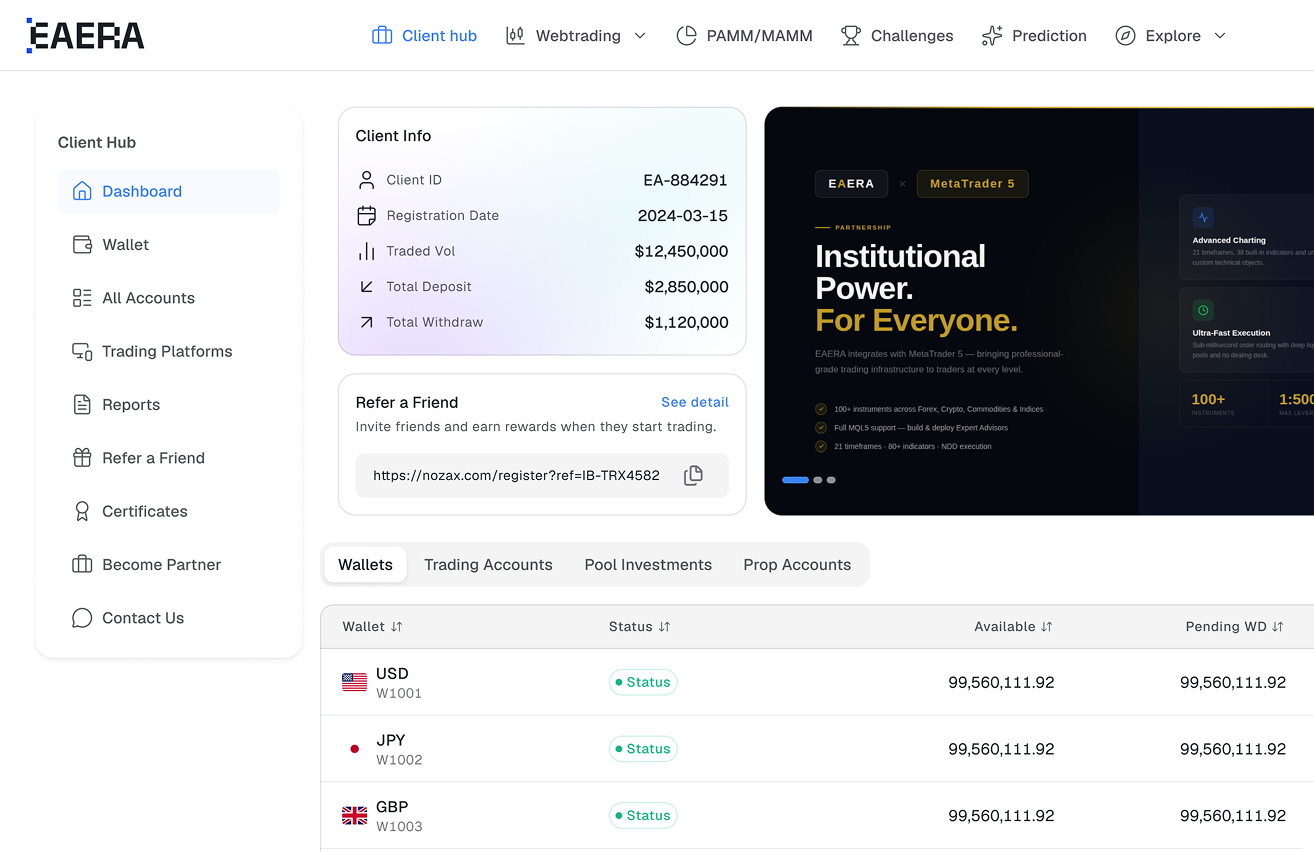Open All Accounts in the sidebar
Image resolution: width=1314 pixels, height=852 pixels.
tap(169, 298)
